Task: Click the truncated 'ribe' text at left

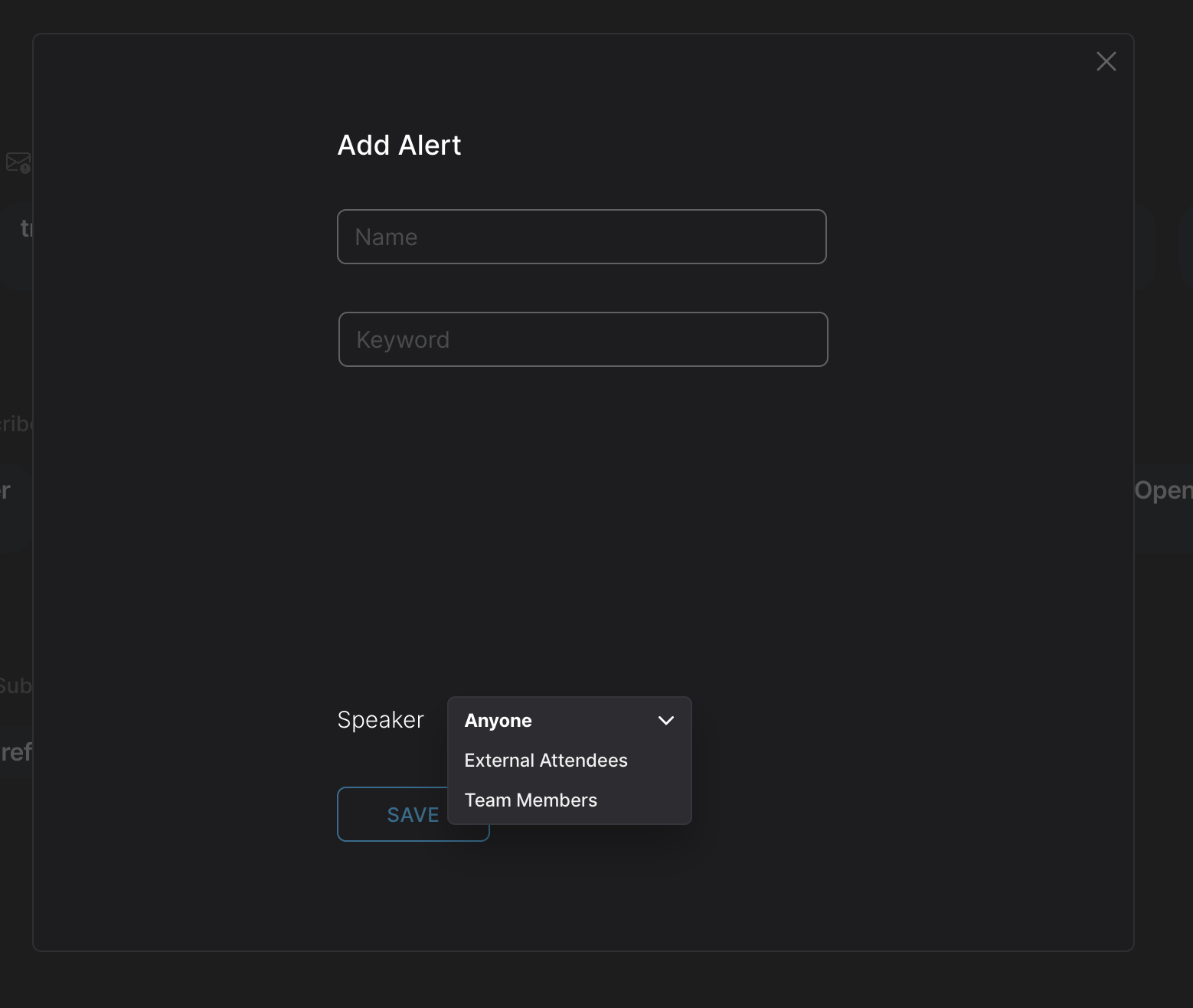Action: [15, 424]
